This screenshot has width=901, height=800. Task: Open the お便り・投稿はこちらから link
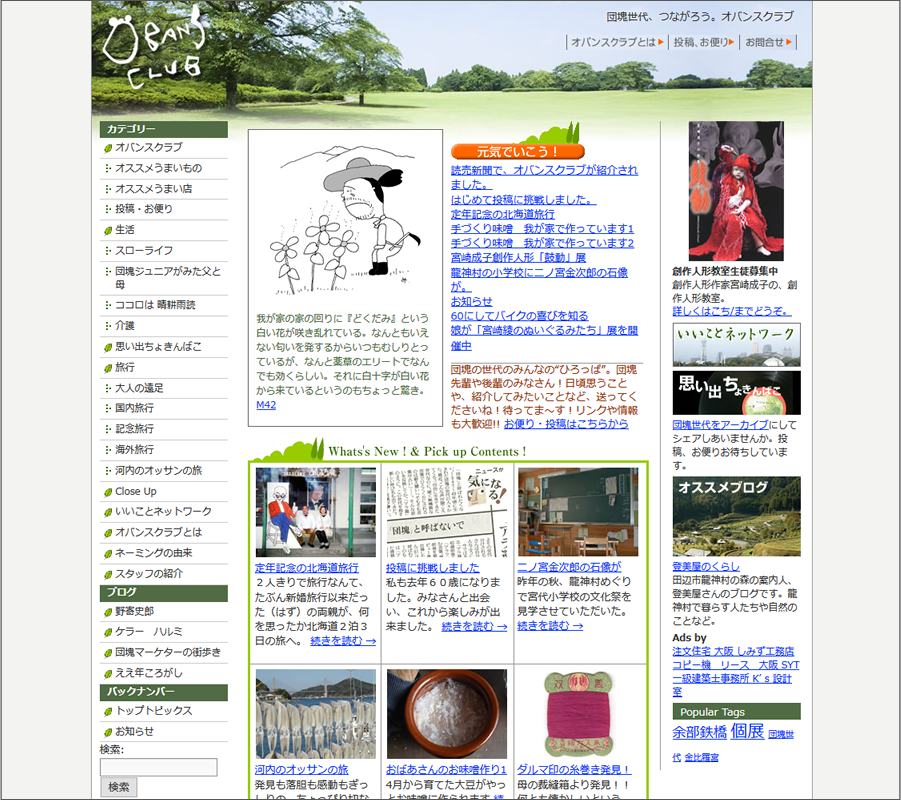[x=566, y=424]
